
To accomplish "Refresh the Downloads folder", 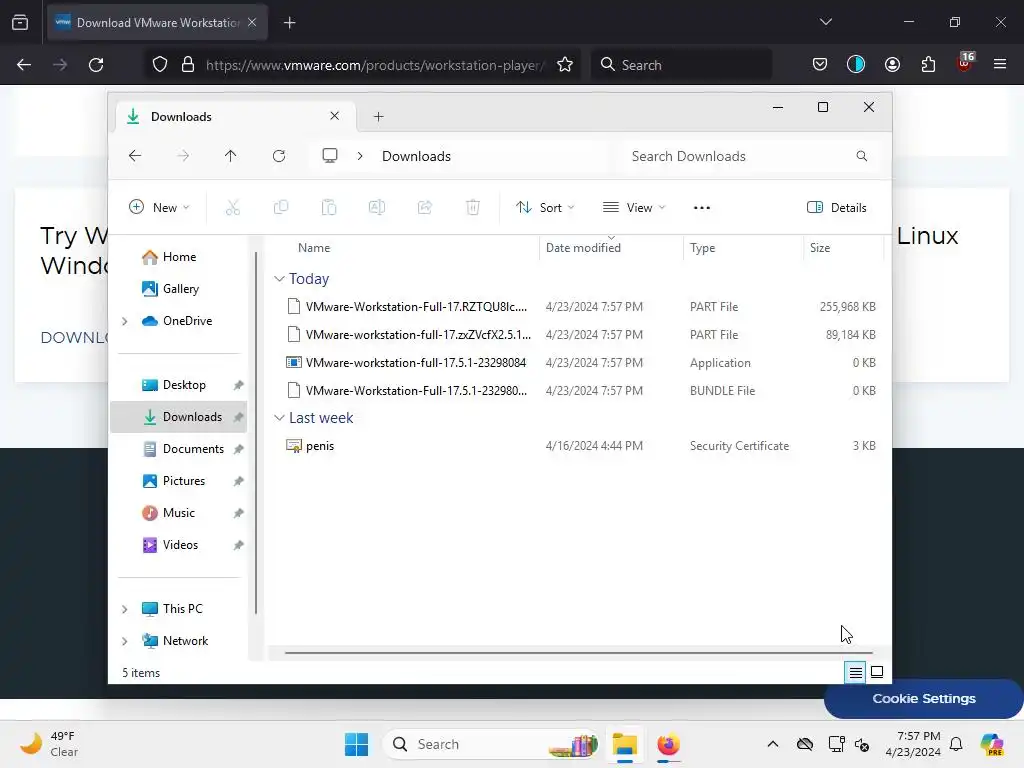I will 279,156.
